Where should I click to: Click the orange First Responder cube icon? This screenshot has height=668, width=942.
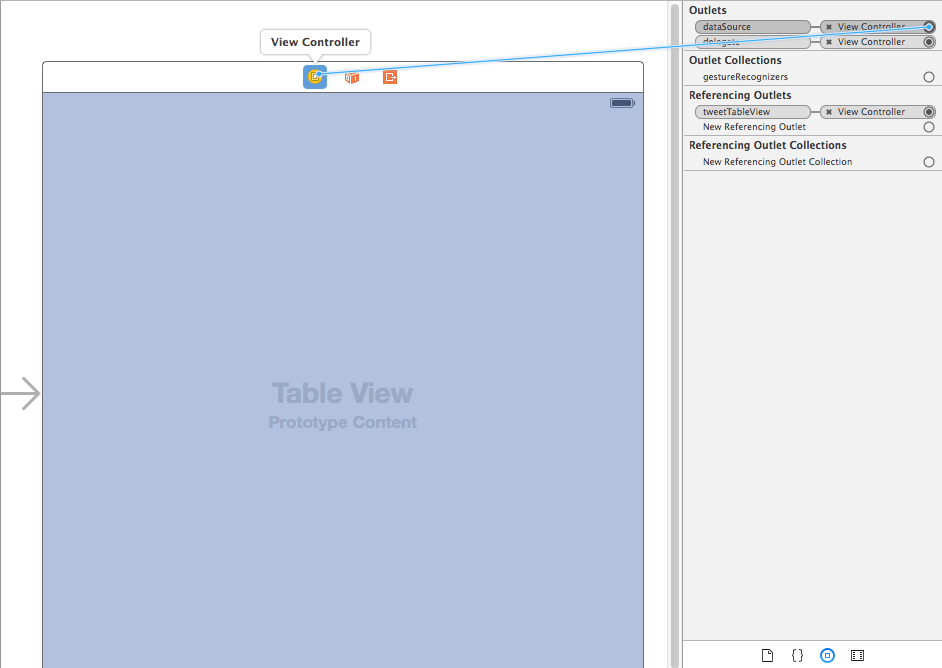tap(351, 76)
